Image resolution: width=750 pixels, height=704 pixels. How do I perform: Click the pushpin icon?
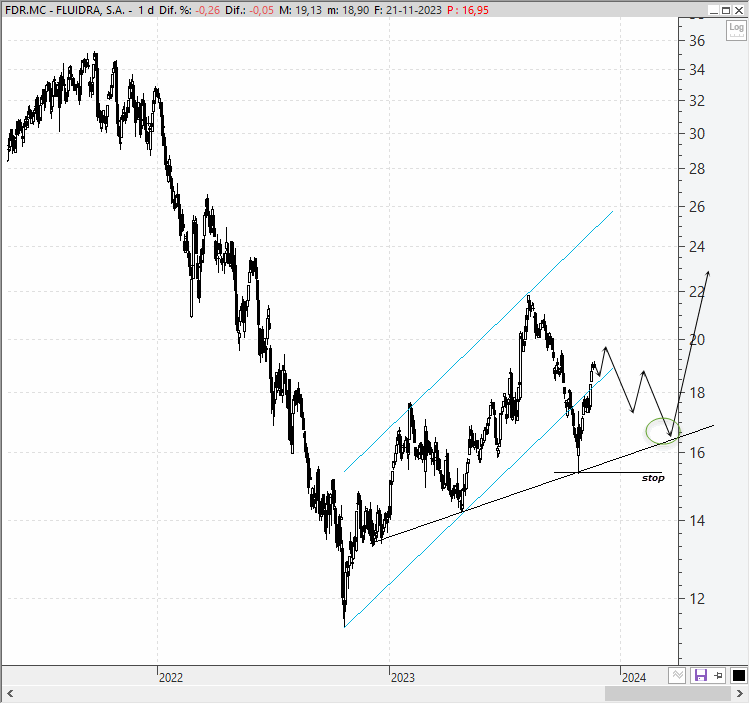(718, 675)
